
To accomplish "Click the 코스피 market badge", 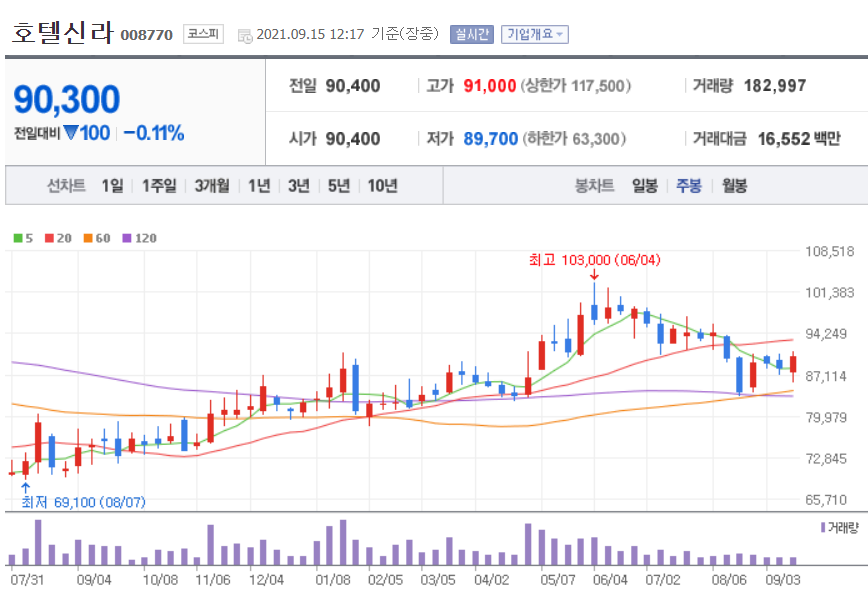I will [203, 31].
